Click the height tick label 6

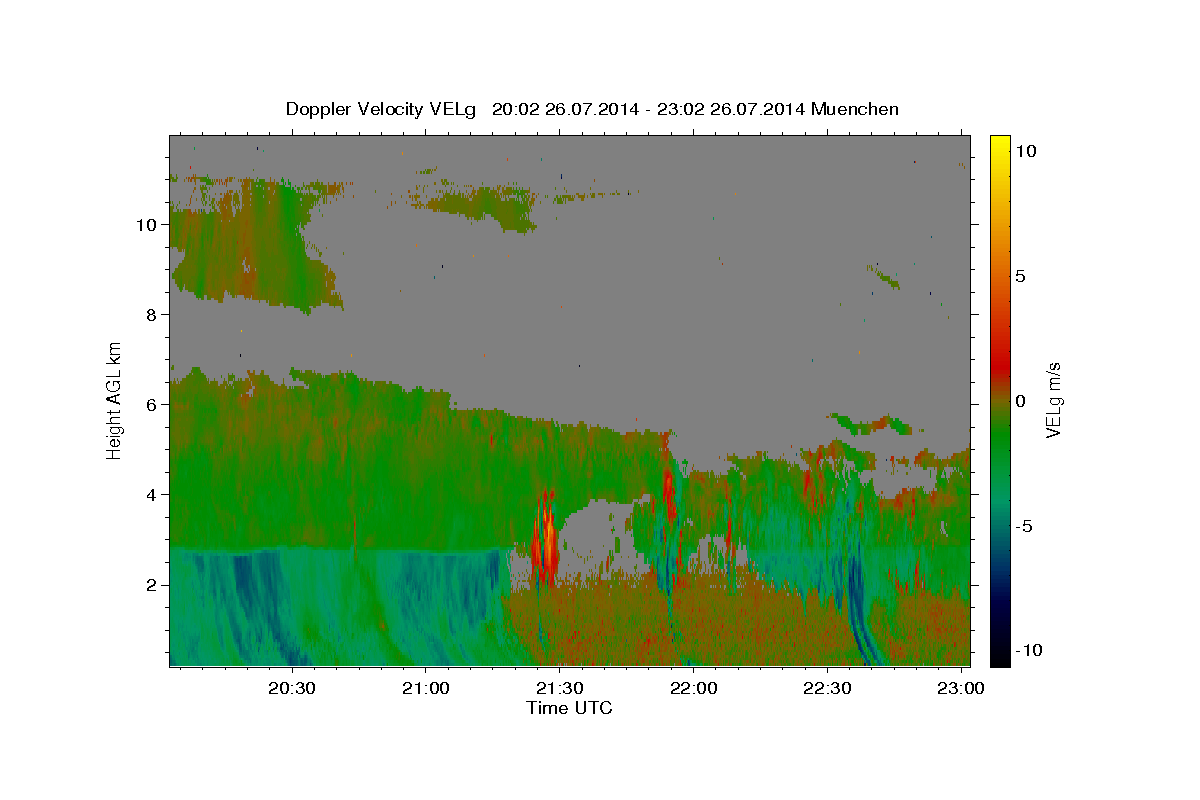tap(151, 405)
